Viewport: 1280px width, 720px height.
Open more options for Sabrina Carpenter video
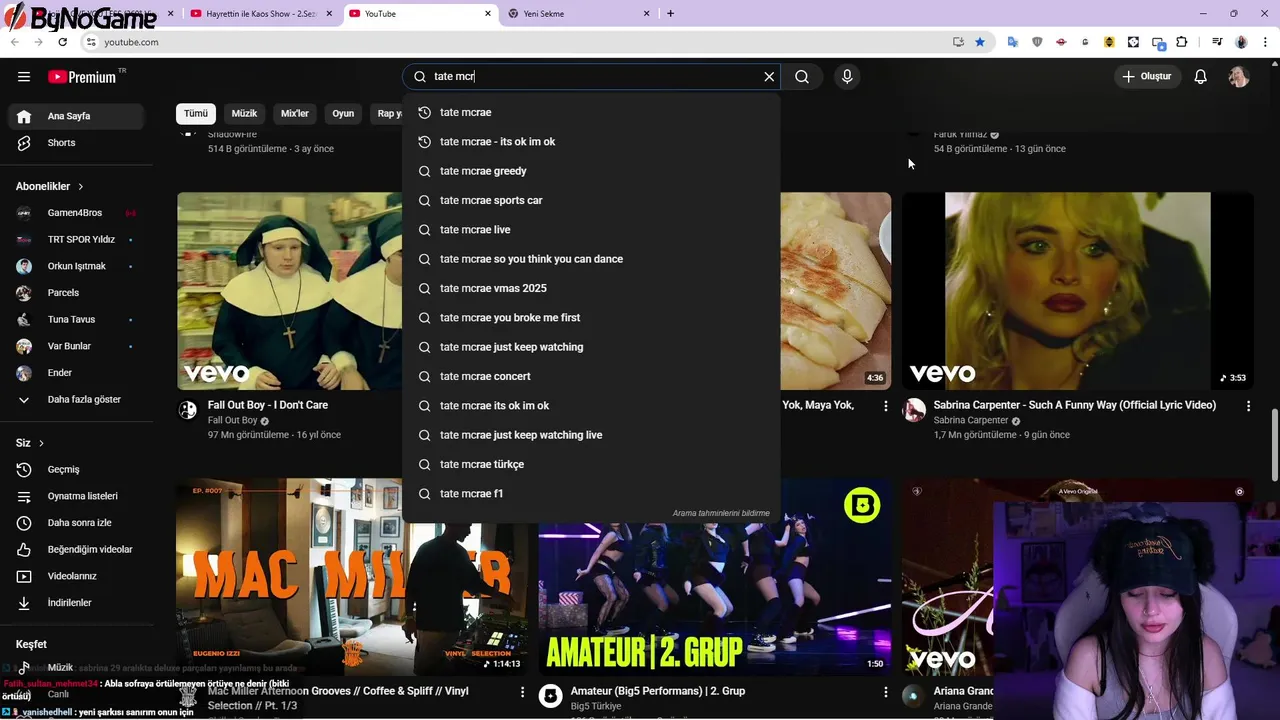pyautogui.click(x=1248, y=406)
